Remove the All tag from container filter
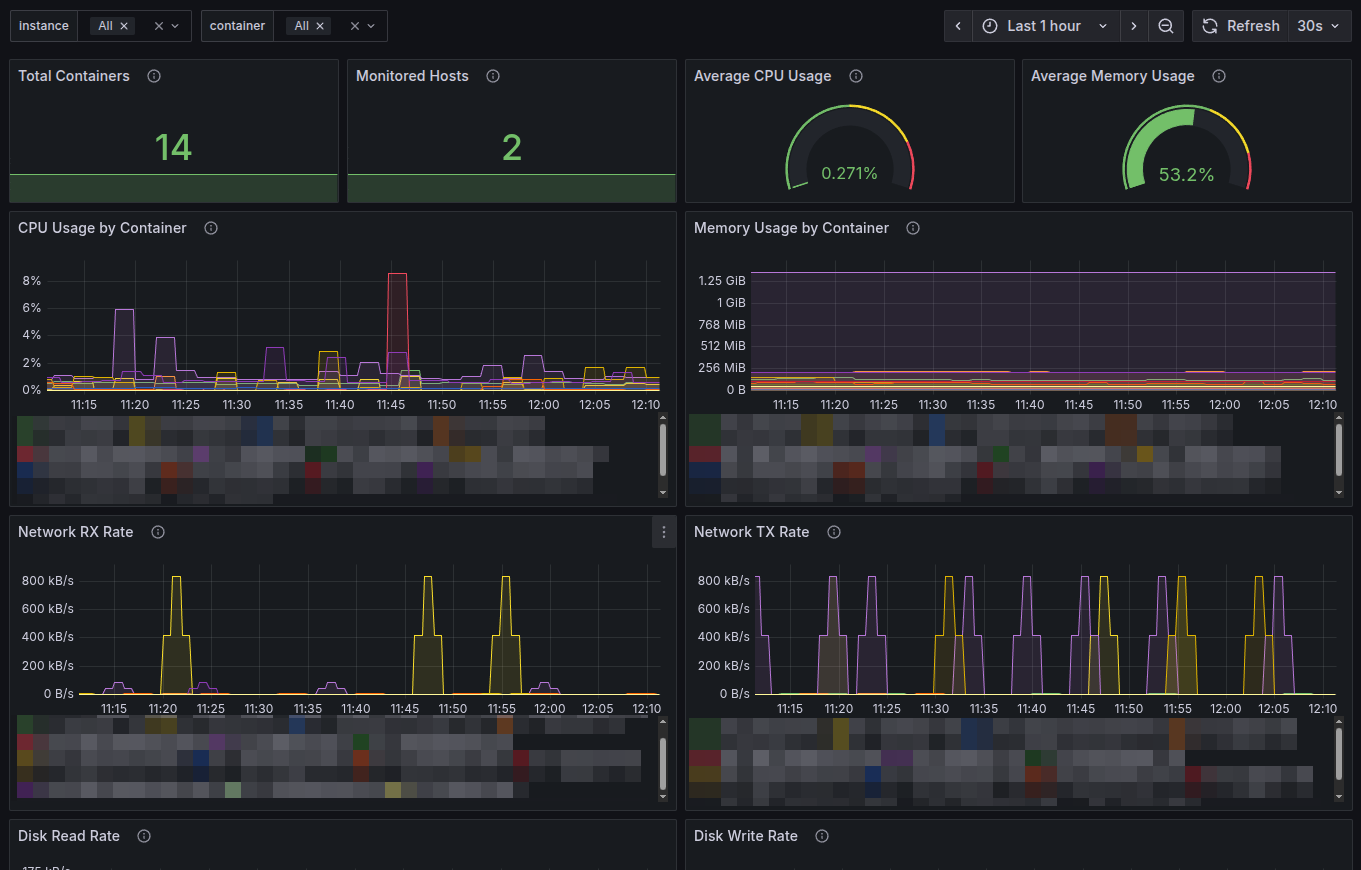Viewport: 1361px width, 870px height. click(320, 25)
